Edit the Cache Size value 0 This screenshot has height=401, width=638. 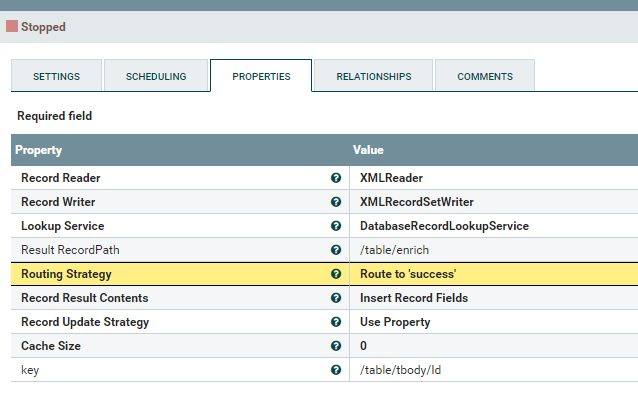coord(364,346)
